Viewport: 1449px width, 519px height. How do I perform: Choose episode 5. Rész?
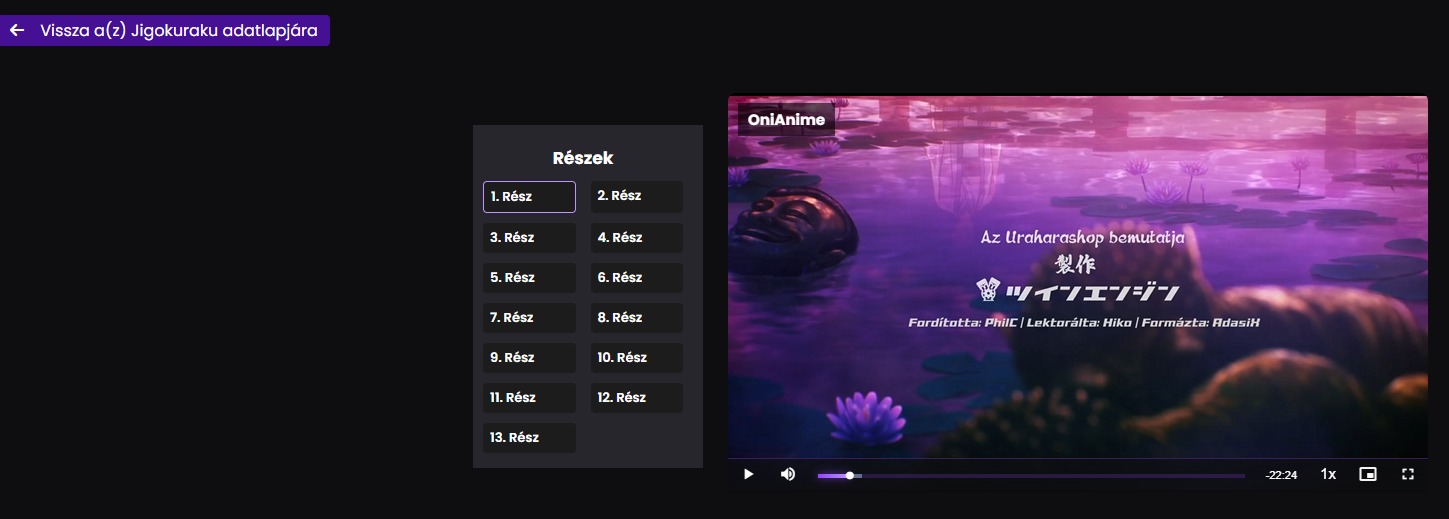coord(529,278)
